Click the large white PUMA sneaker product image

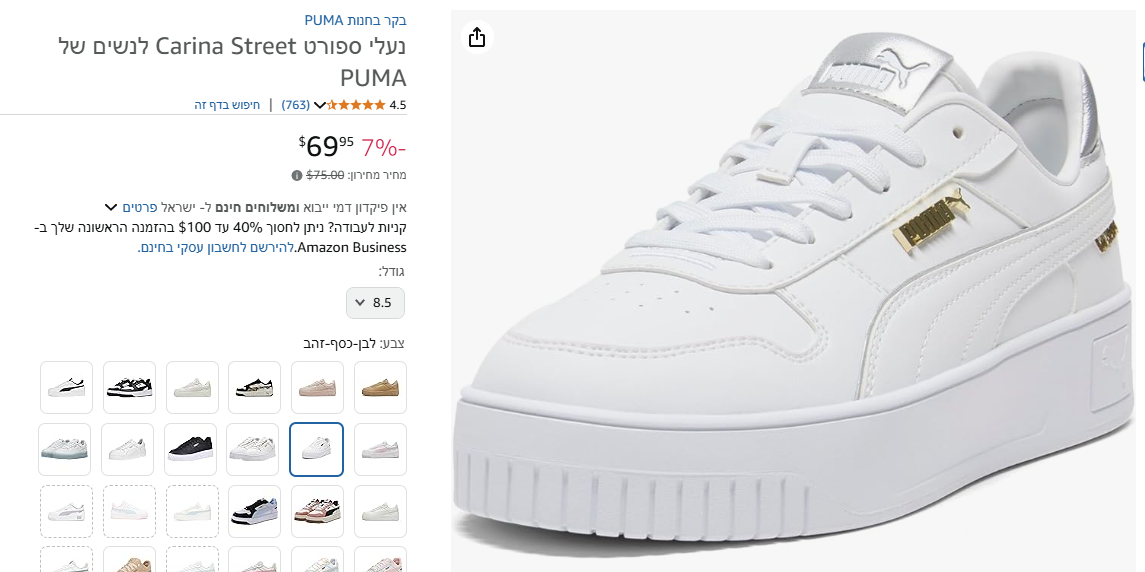click(790, 290)
